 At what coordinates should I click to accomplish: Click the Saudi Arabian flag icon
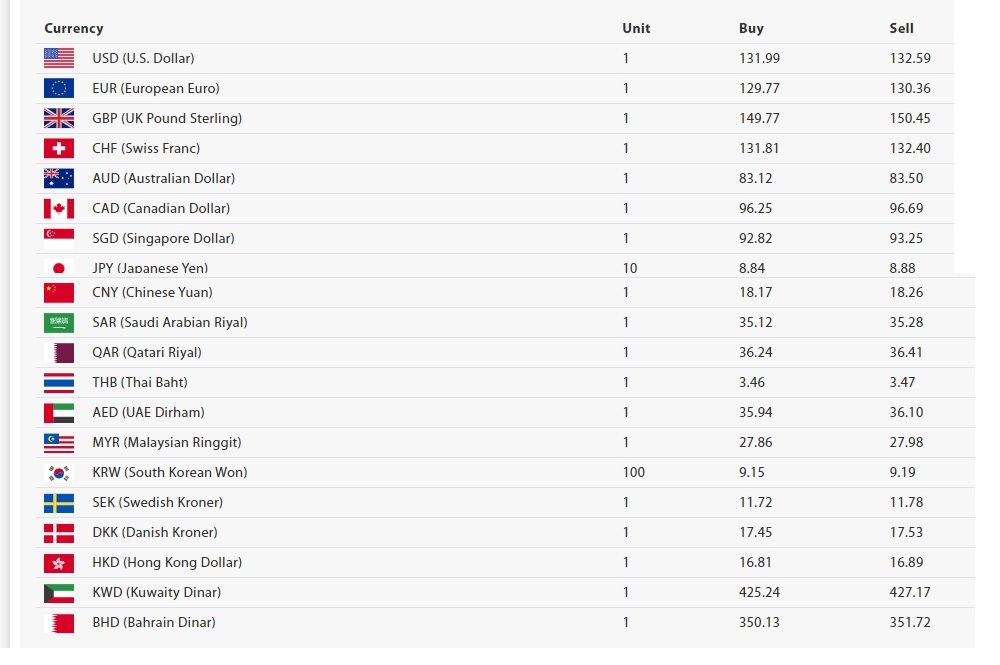(59, 322)
